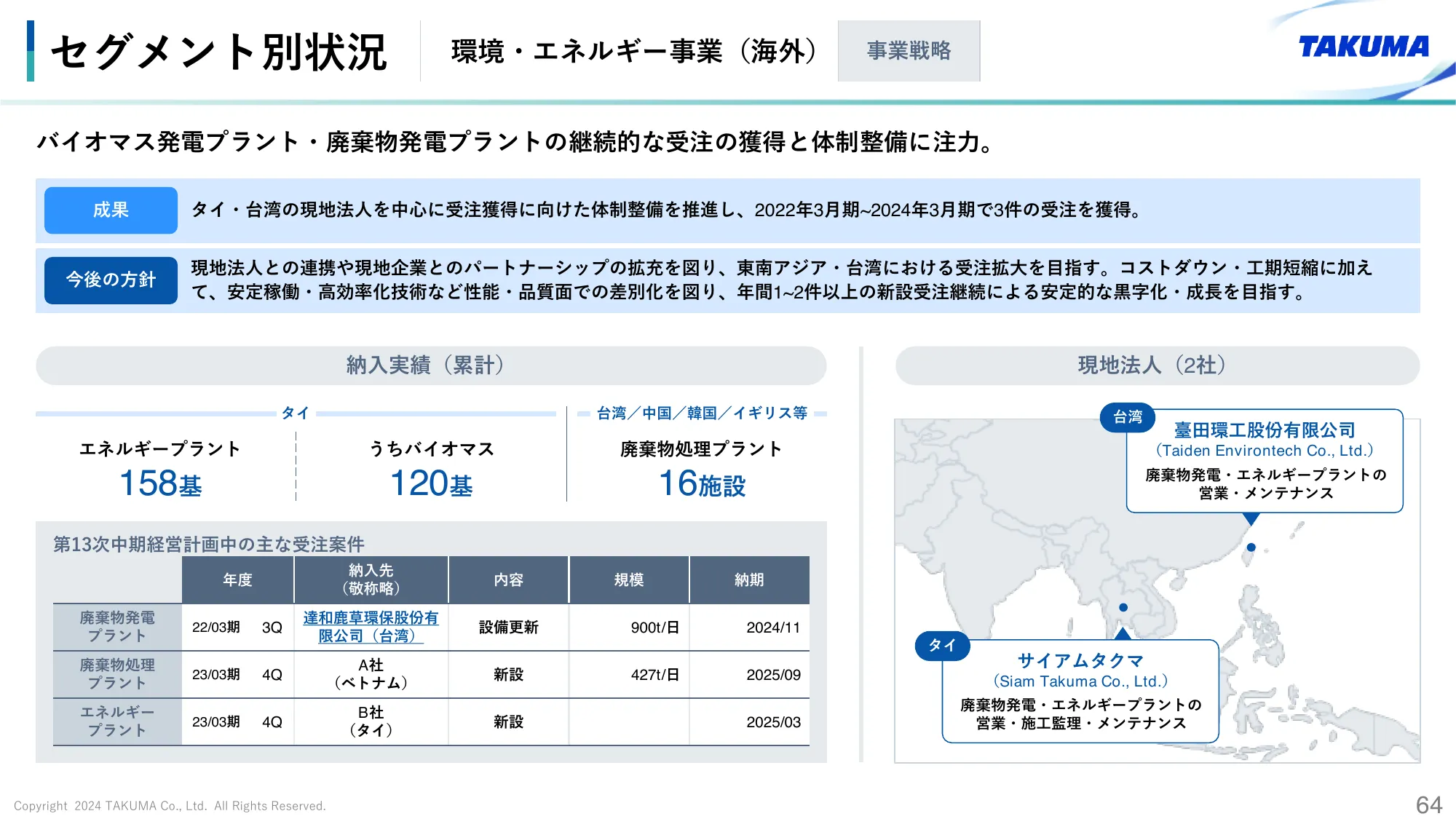The height and width of the screenshot is (819, 1456).
Task: Click the 廃棄物発電プラント row header
Action: pos(117,627)
